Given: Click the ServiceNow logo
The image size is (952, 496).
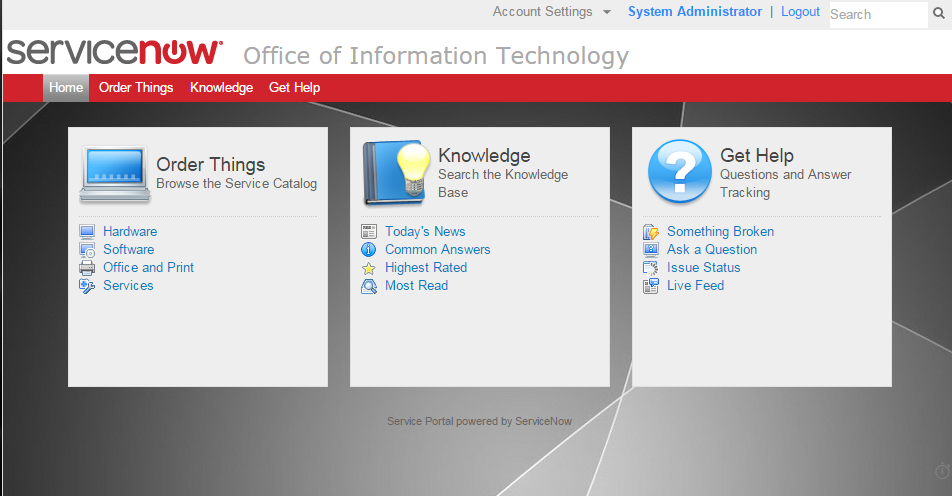Looking at the screenshot, I should point(114,52).
